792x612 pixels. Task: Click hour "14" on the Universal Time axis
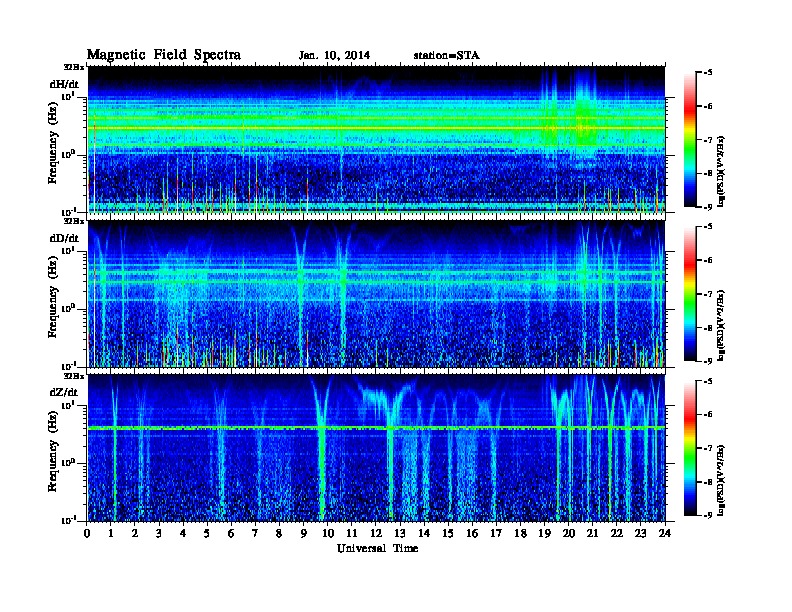424,533
